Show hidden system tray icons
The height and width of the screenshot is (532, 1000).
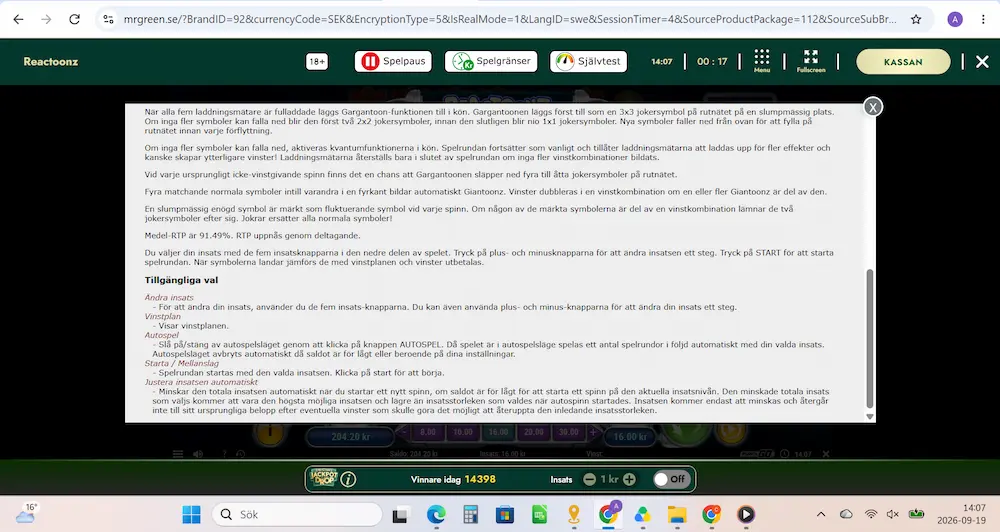pos(821,514)
